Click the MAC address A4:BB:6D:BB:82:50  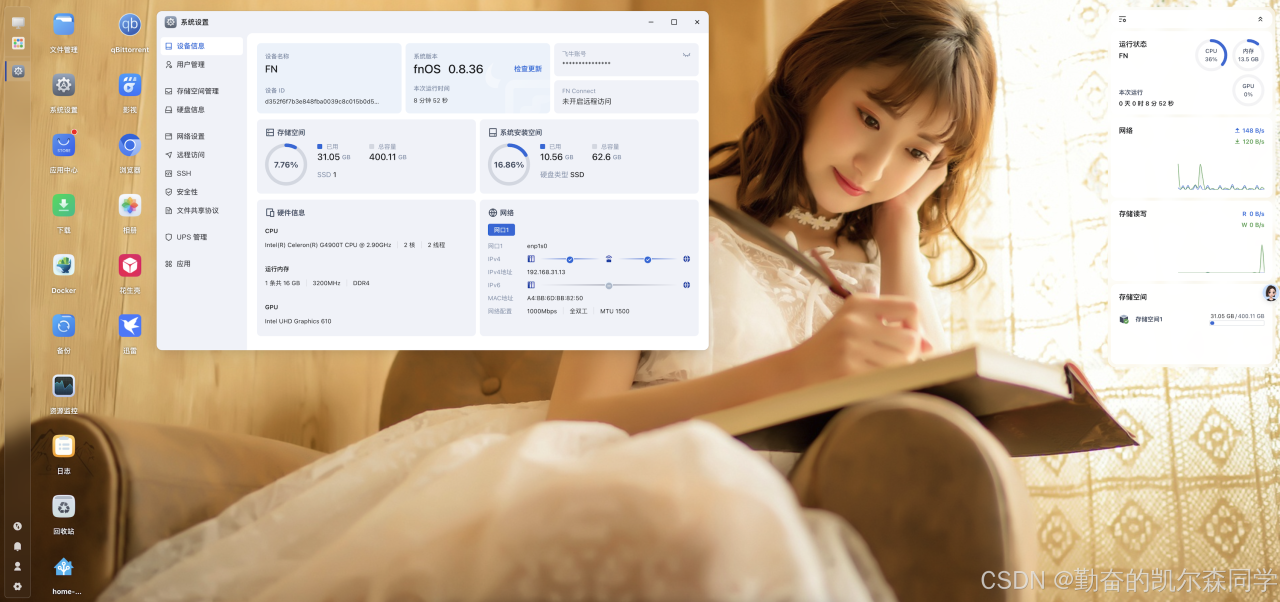point(555,298)
